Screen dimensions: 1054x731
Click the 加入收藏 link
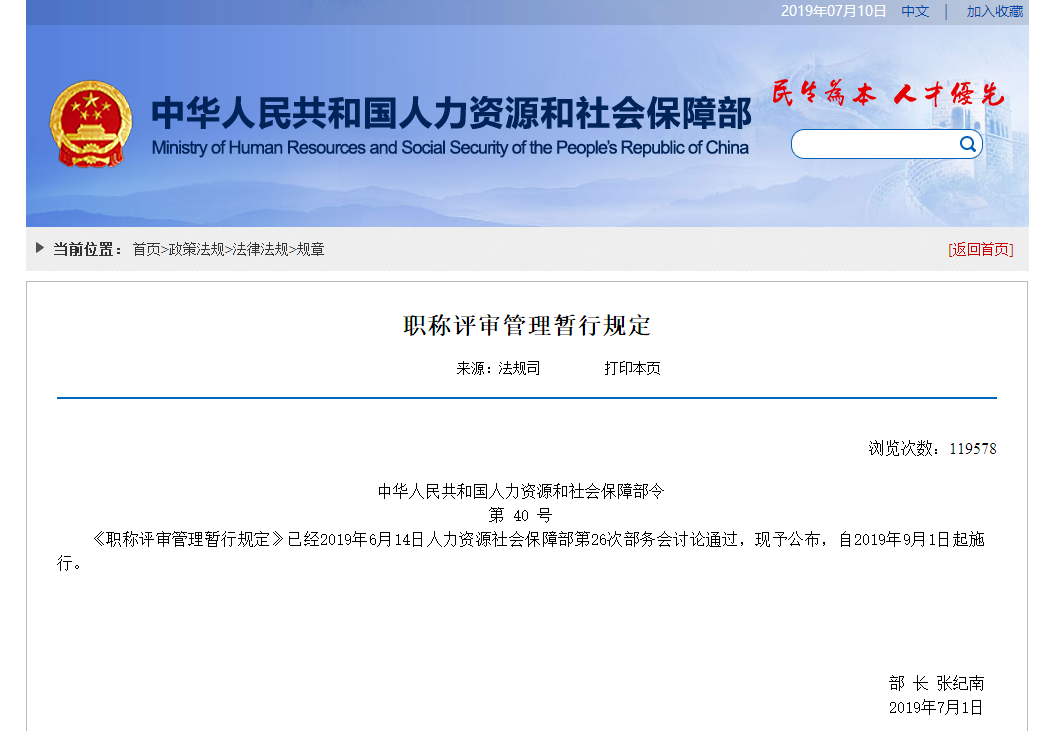click(x=994, y=11)
